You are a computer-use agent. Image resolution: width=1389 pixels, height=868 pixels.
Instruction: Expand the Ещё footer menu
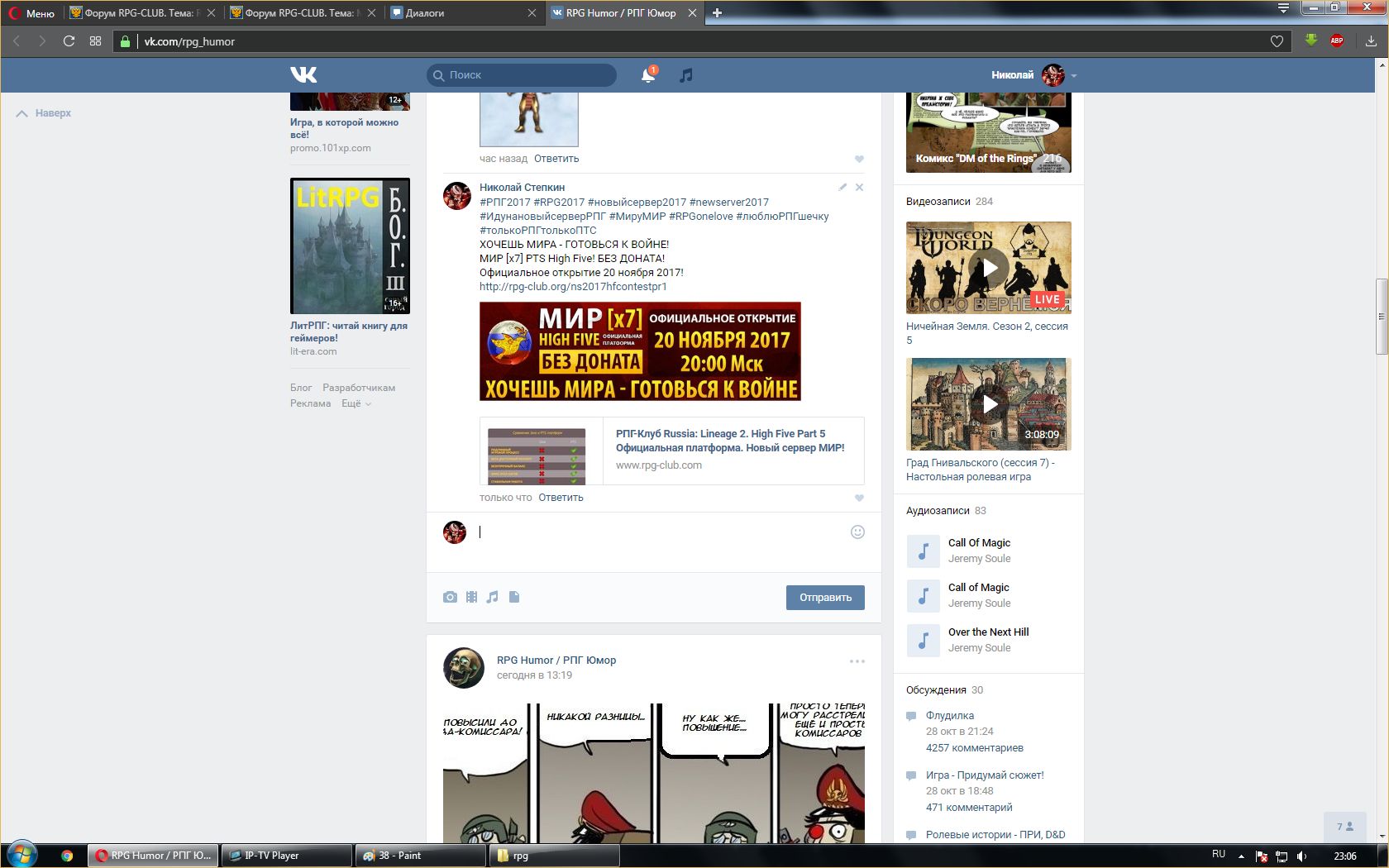click(356, 403)
